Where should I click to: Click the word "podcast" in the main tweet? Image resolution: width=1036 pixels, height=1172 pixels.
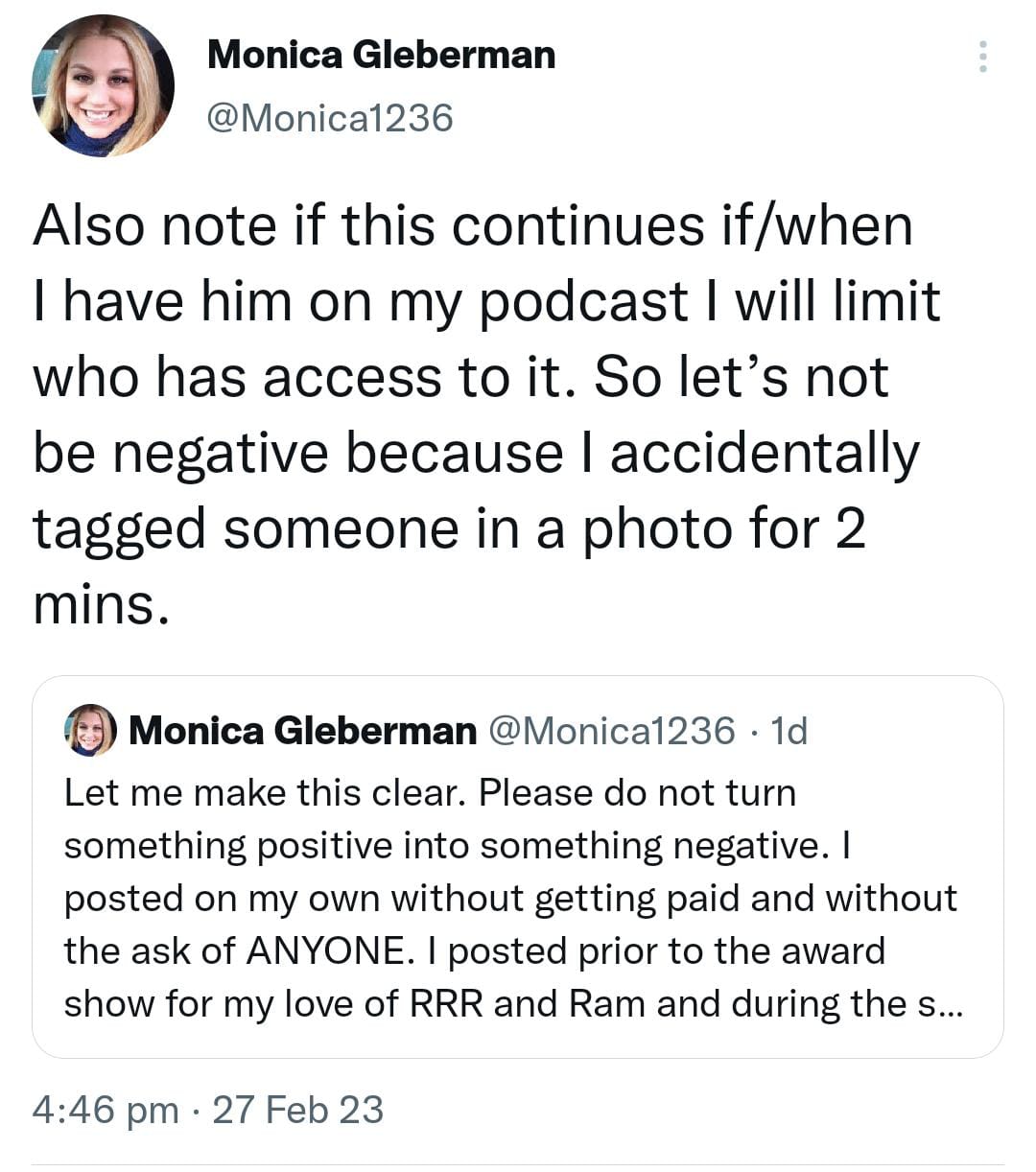pos(583,301)
